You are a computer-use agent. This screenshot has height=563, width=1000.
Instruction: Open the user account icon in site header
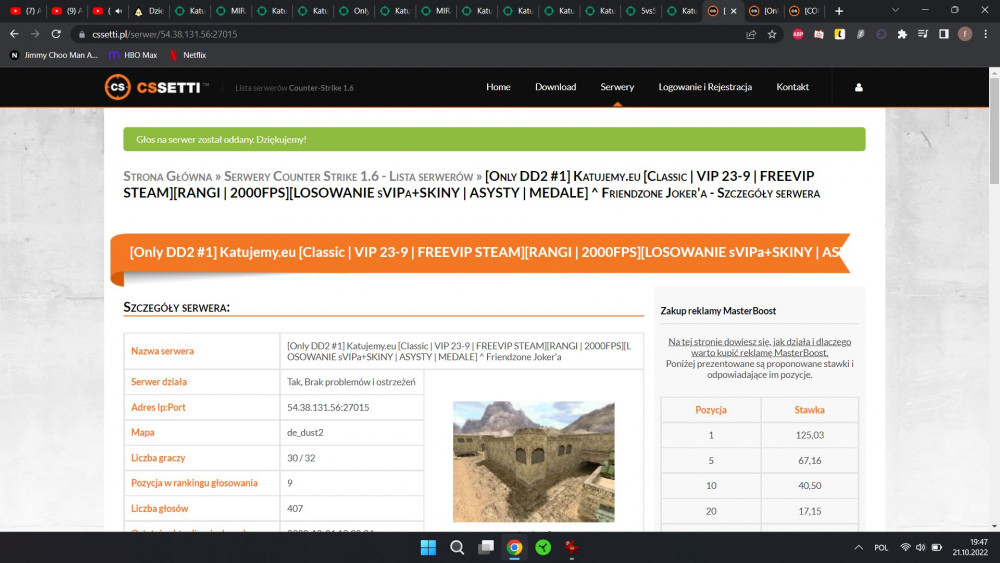858,87
